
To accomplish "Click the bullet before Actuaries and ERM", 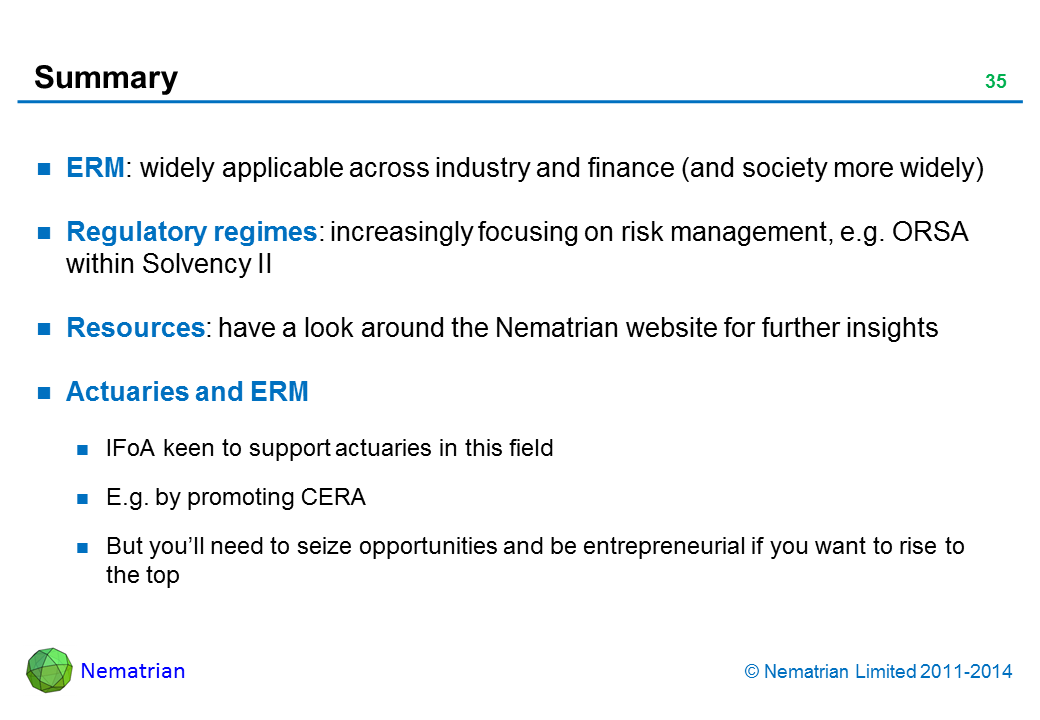I will pos(45,393).
